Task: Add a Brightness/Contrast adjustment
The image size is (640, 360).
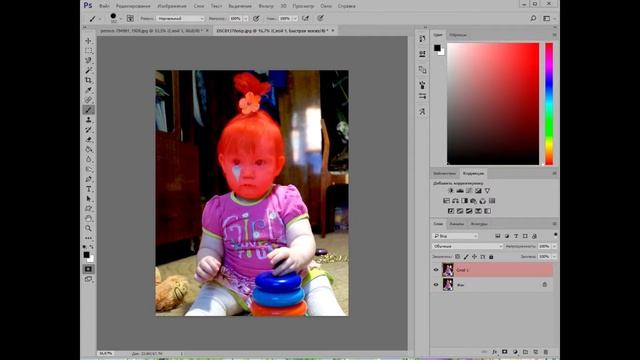Action: pyautogui.click(x=451, y=191)
